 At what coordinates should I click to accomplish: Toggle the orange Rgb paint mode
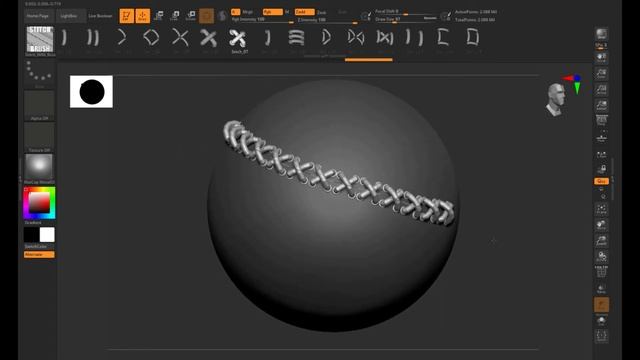(273, 12)
